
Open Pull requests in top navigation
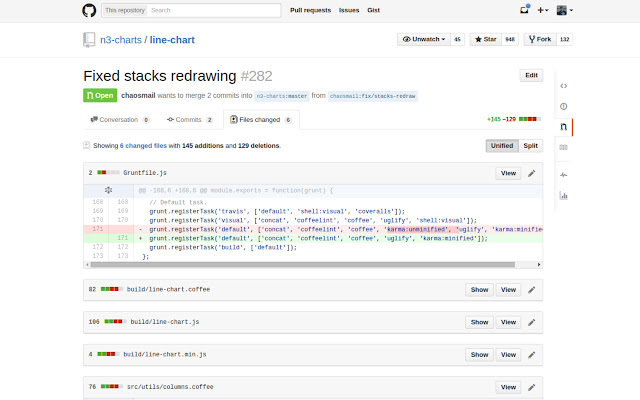(310, 10)
